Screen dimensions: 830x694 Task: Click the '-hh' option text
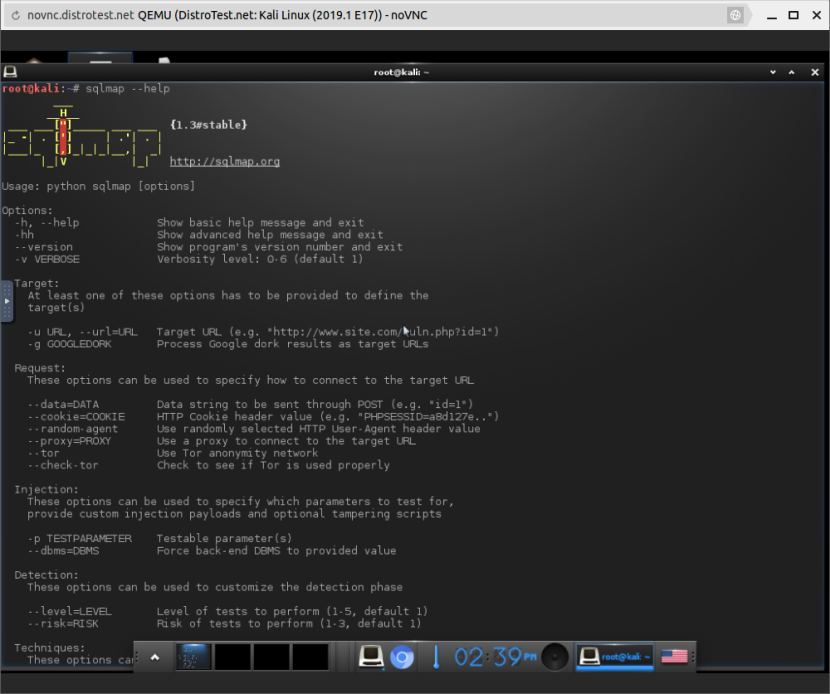pyautogui.click(x=24, y=235)
